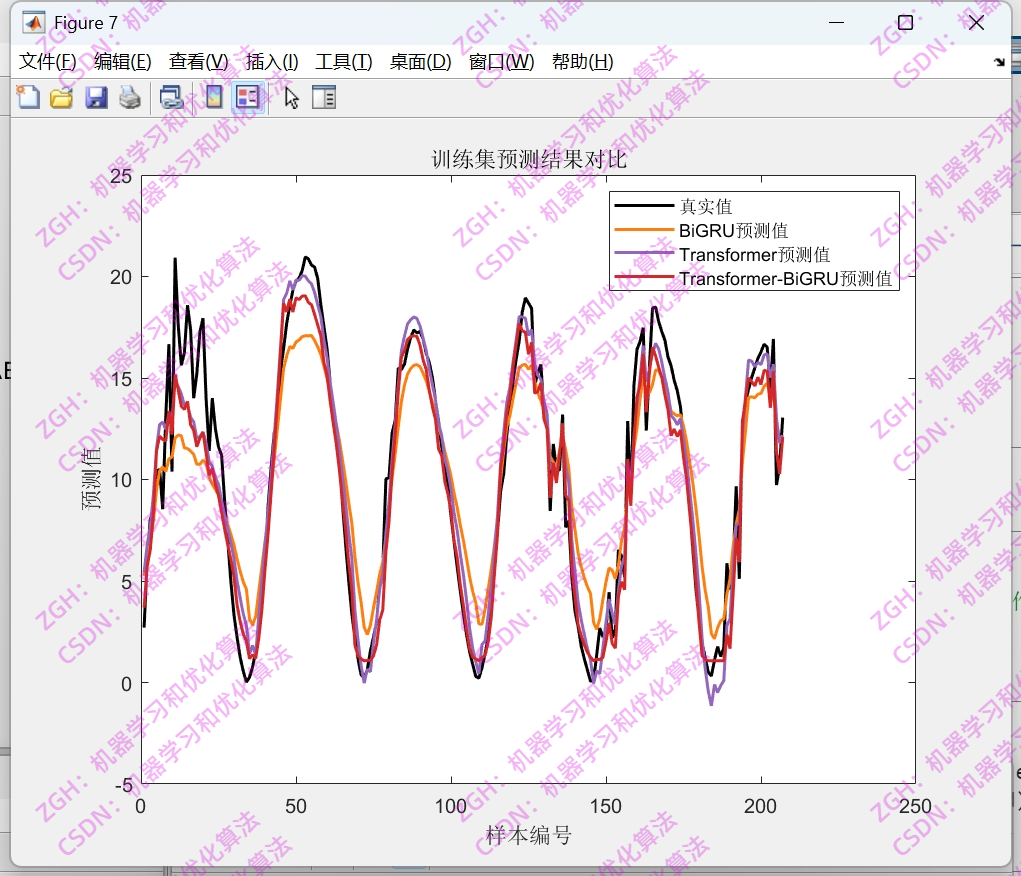
Task: Open the Property Inspector icon at toolbar end
Action: pyautogui.click(x=323, y=97)
